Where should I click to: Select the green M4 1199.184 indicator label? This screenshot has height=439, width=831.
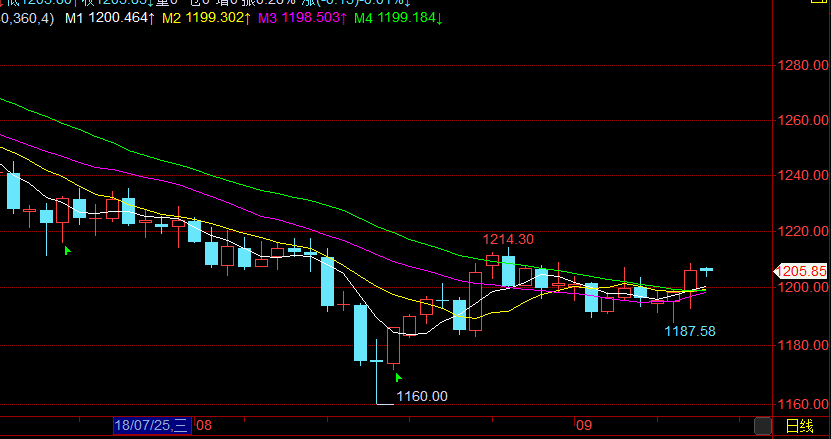[398, 18]
